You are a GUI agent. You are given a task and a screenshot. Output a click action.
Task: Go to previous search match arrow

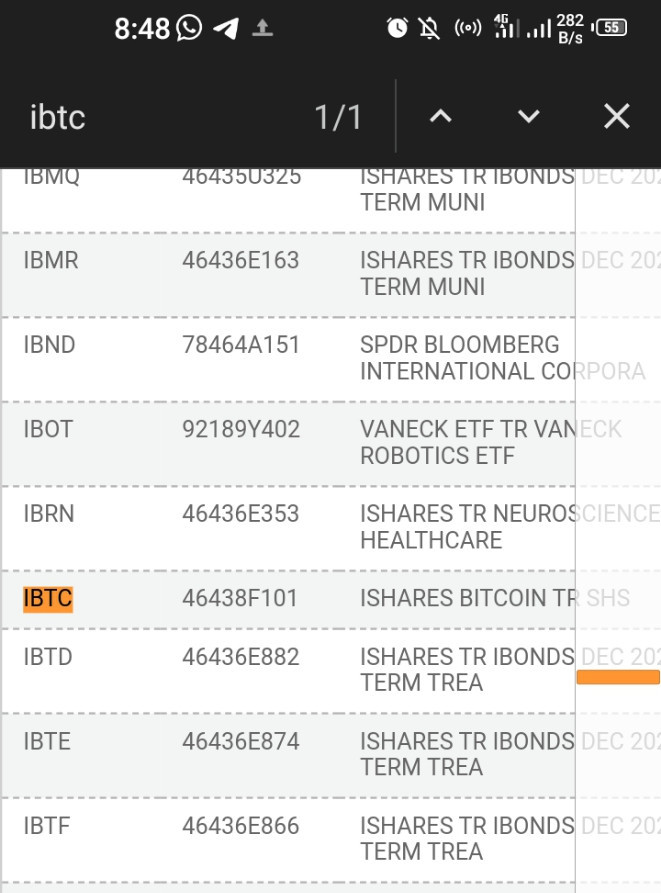pyautogui.click(x=441, y=116)
